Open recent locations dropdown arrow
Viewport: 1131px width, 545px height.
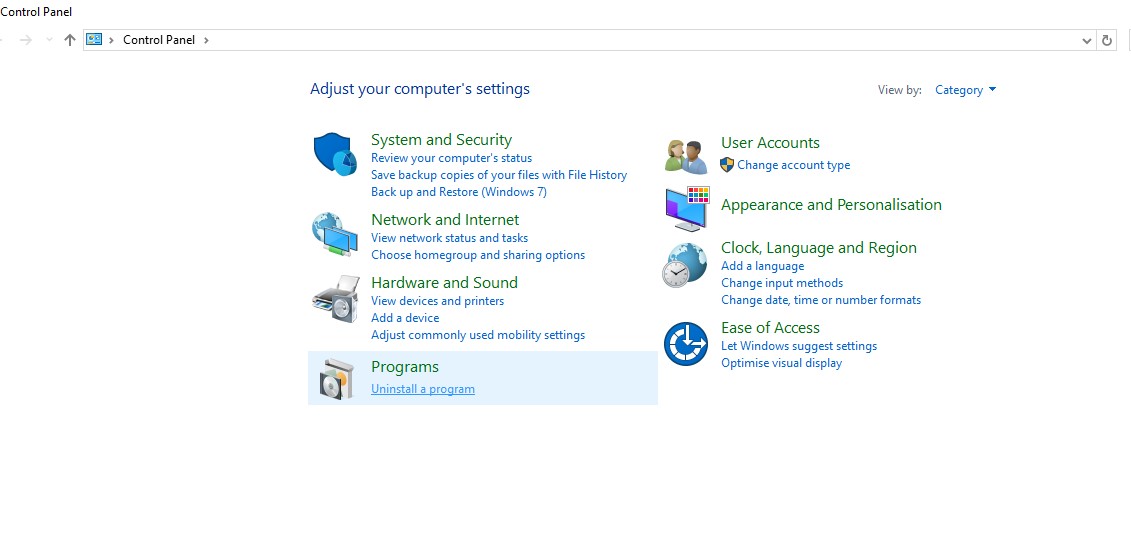point(49,40)
